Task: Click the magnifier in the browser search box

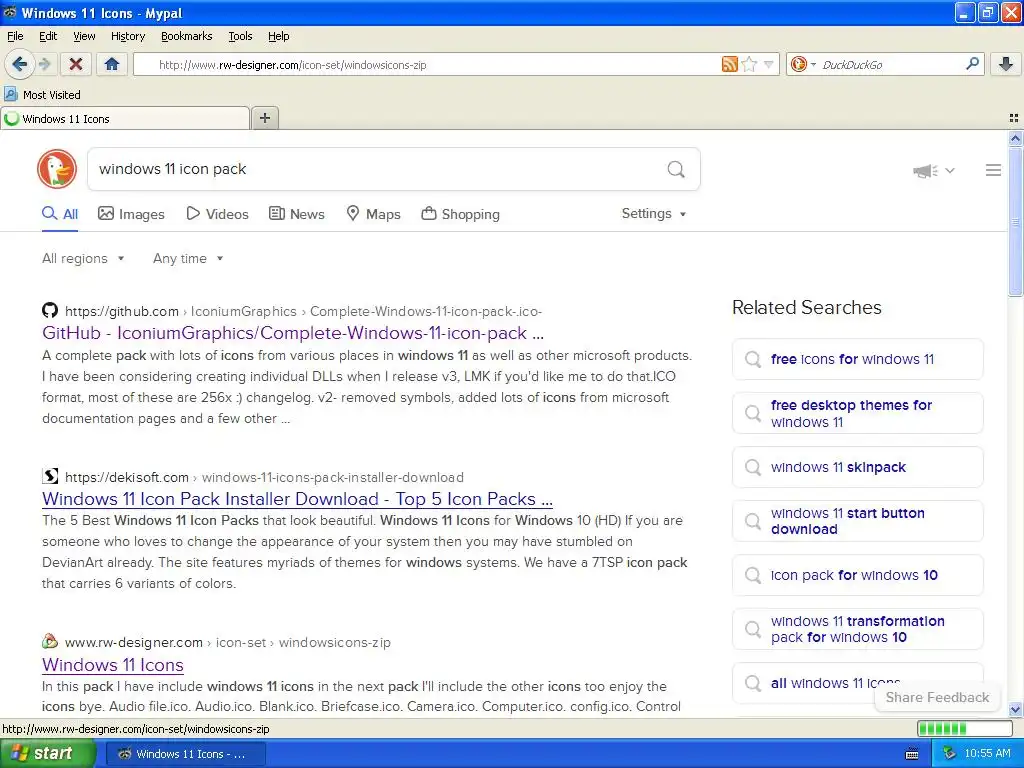Action: pyautogui.click(x=972, y=63)
